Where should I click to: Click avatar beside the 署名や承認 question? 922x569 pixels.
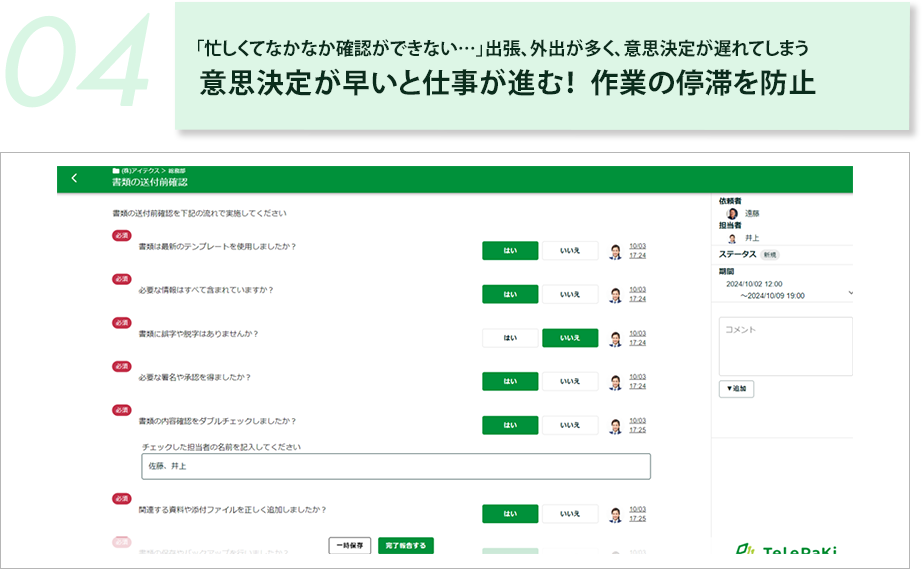[x=616, y=383]
